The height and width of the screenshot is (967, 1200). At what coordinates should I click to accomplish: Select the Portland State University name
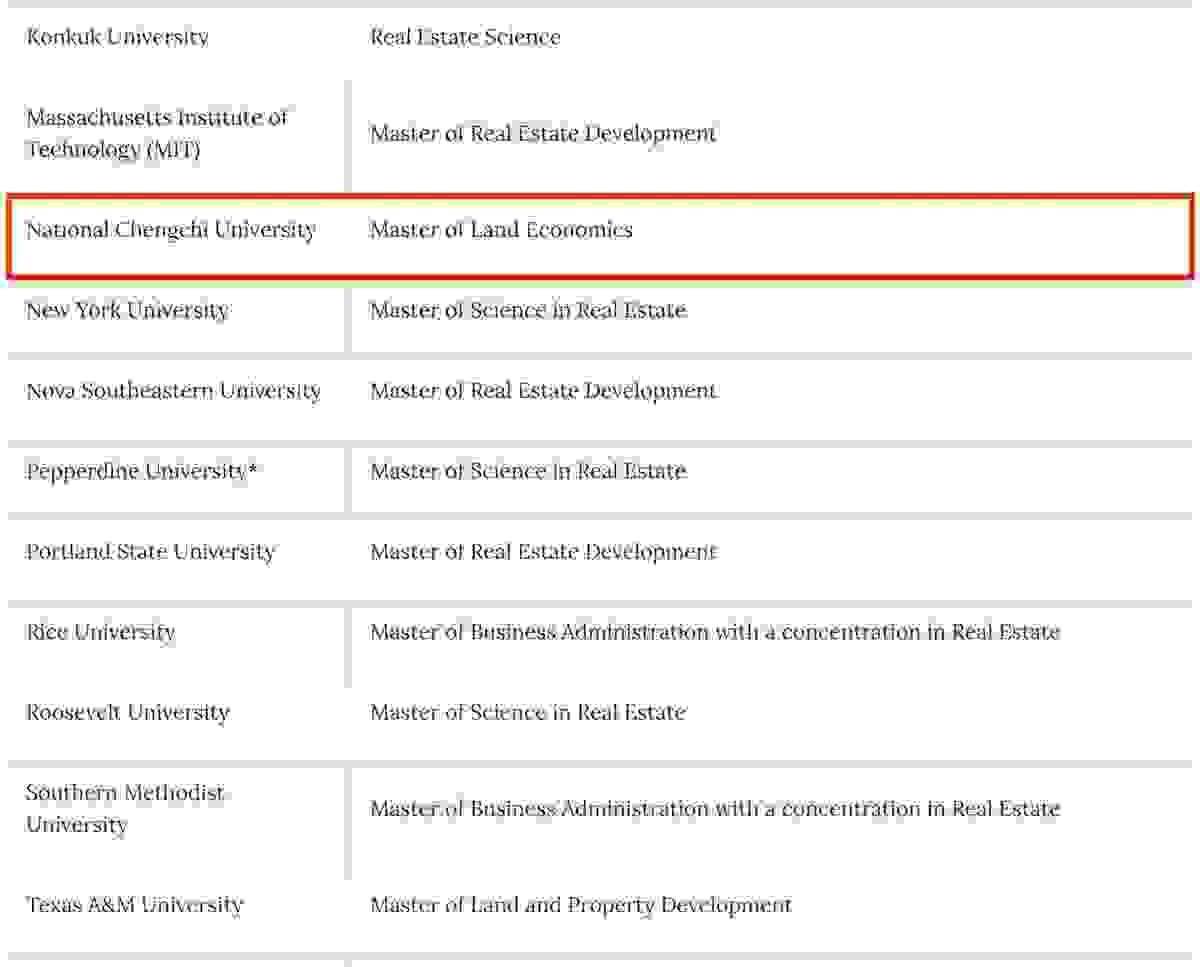[x=150, y=551]
